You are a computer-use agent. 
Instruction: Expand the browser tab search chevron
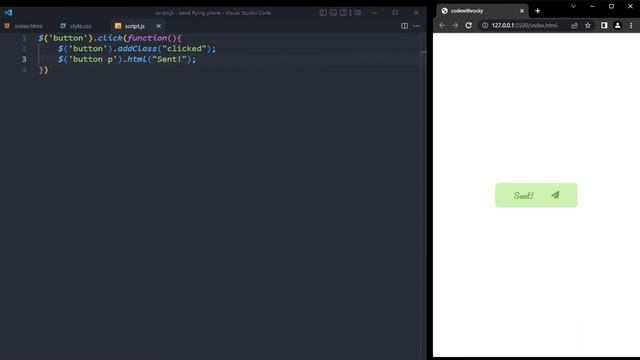click(573, 7)
